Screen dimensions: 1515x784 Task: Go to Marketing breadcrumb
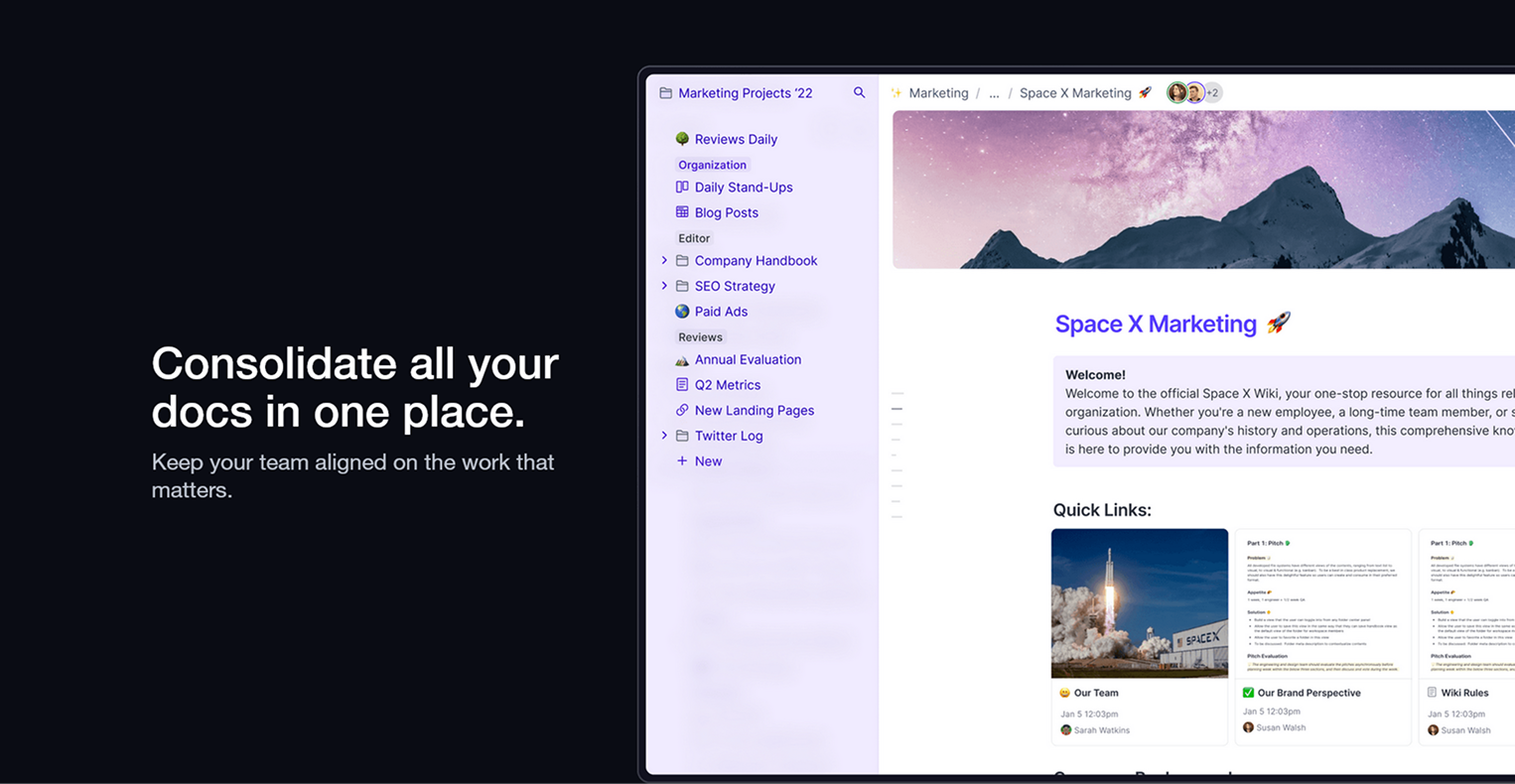pyautogui.click(x=938, y=93)
